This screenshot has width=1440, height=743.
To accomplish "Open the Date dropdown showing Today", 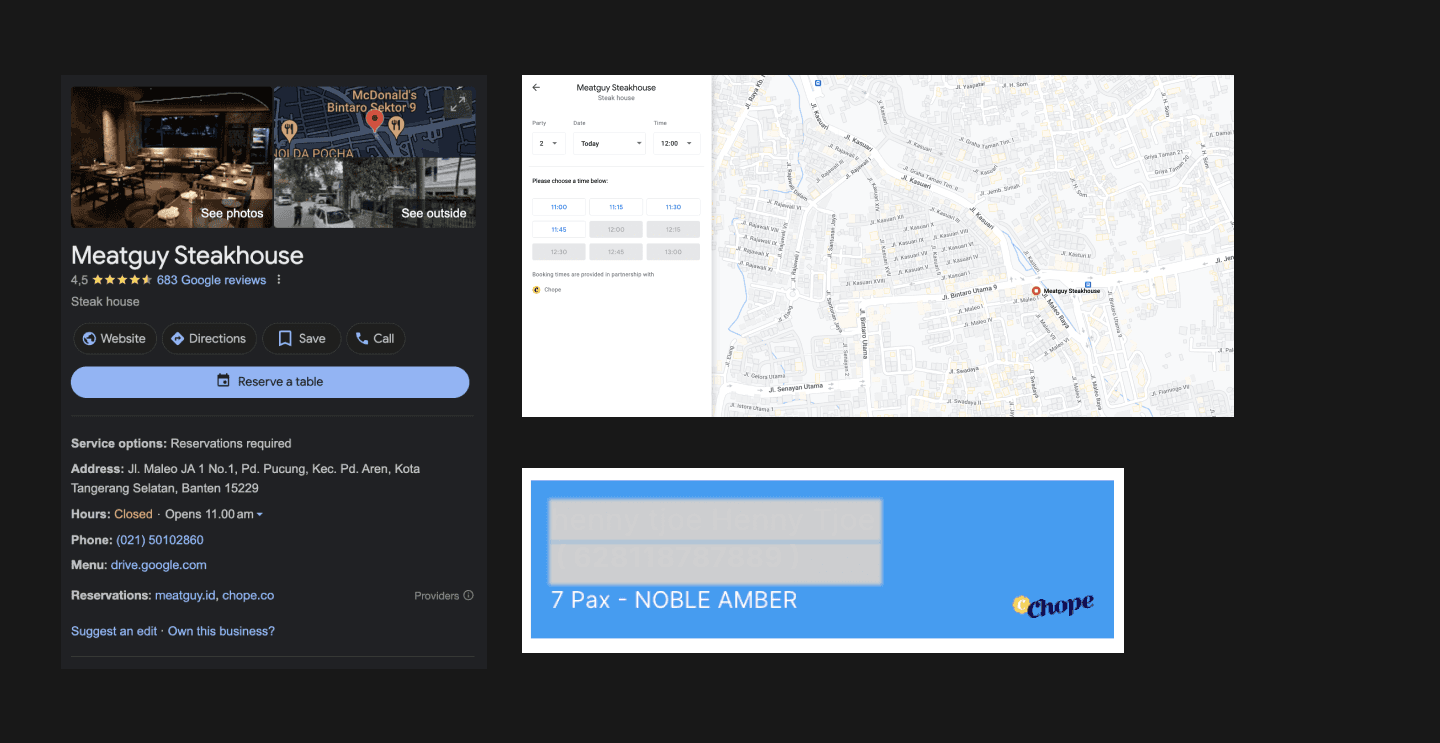I will [610, 143].
